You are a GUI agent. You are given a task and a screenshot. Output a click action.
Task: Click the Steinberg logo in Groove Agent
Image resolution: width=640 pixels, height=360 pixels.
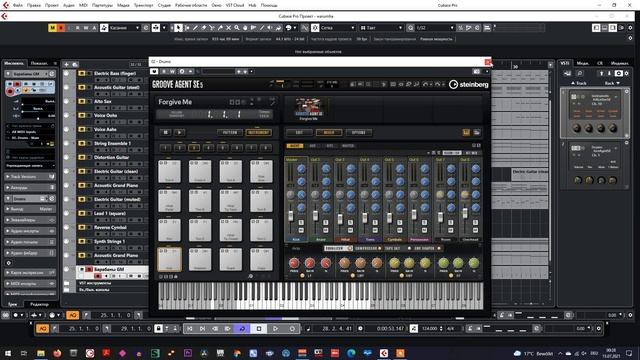(468, 84)
